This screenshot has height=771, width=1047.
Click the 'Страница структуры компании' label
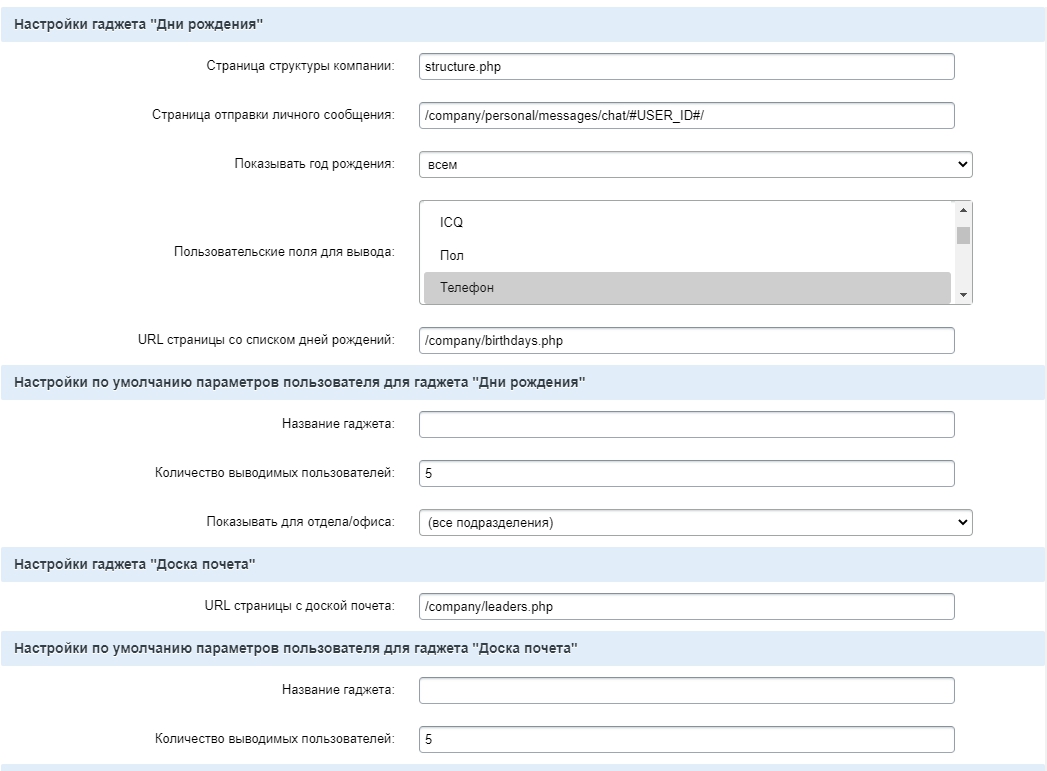300,65
